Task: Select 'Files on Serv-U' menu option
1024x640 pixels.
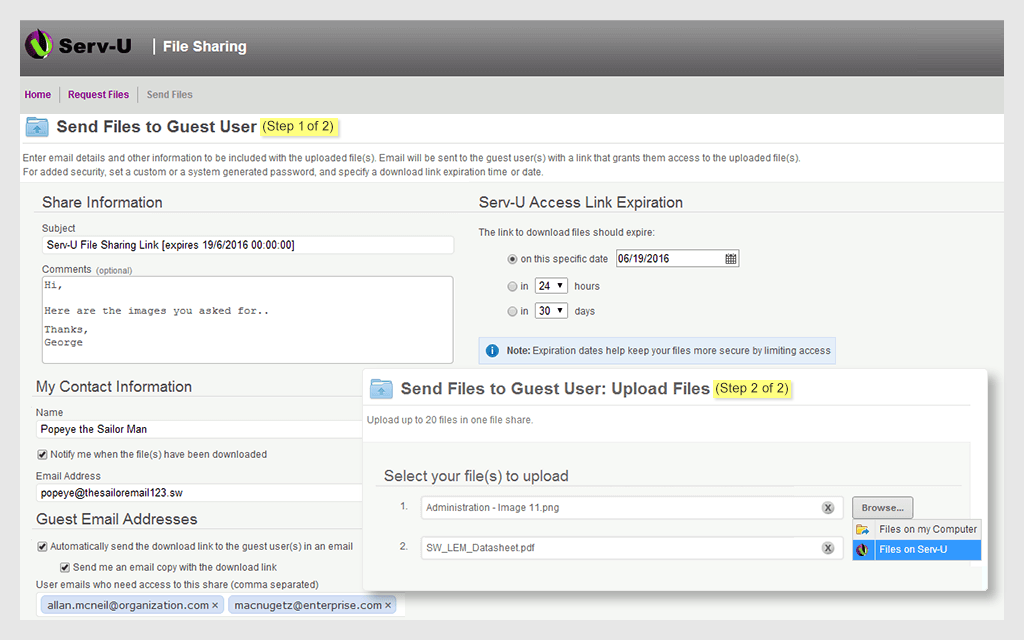Action: click(x=915, y=550)
